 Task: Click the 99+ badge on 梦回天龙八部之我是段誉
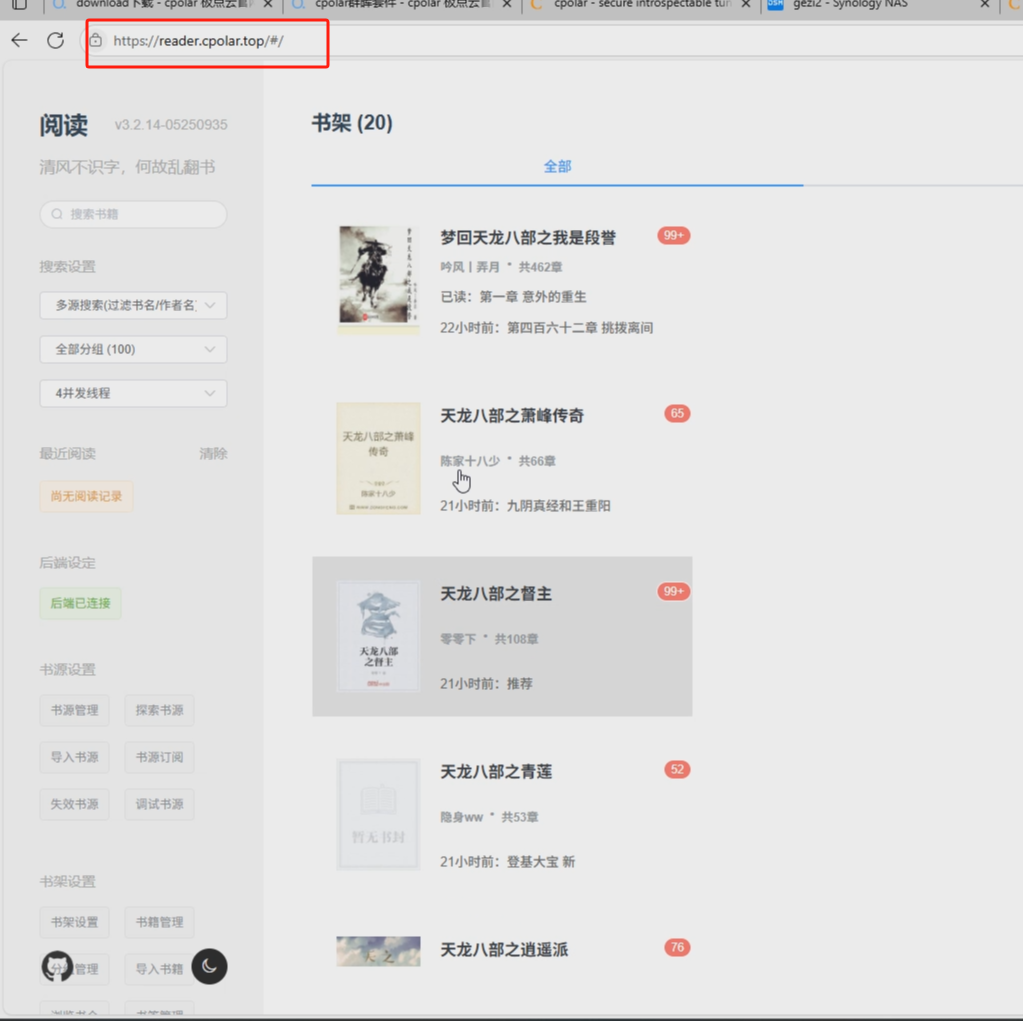(x=674, y=235)
